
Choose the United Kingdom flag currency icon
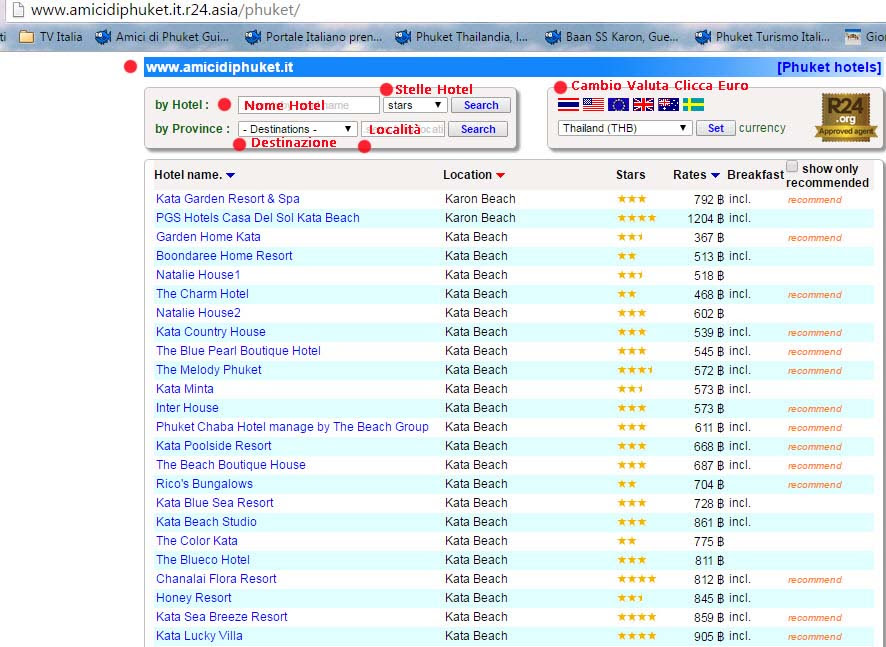tap(643, 105)
